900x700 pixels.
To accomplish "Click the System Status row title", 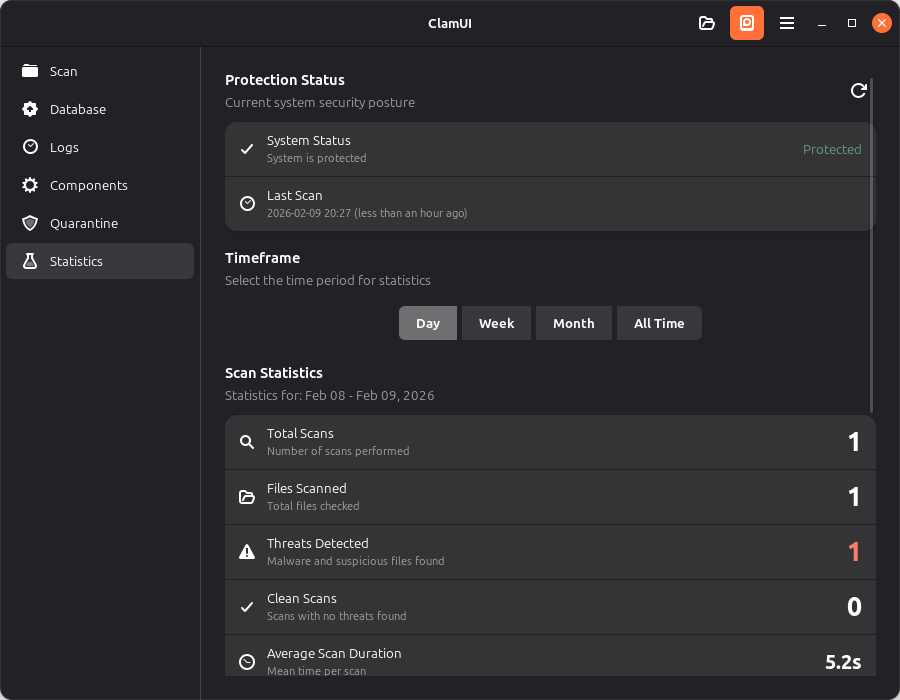I will [x=309, y=141].
